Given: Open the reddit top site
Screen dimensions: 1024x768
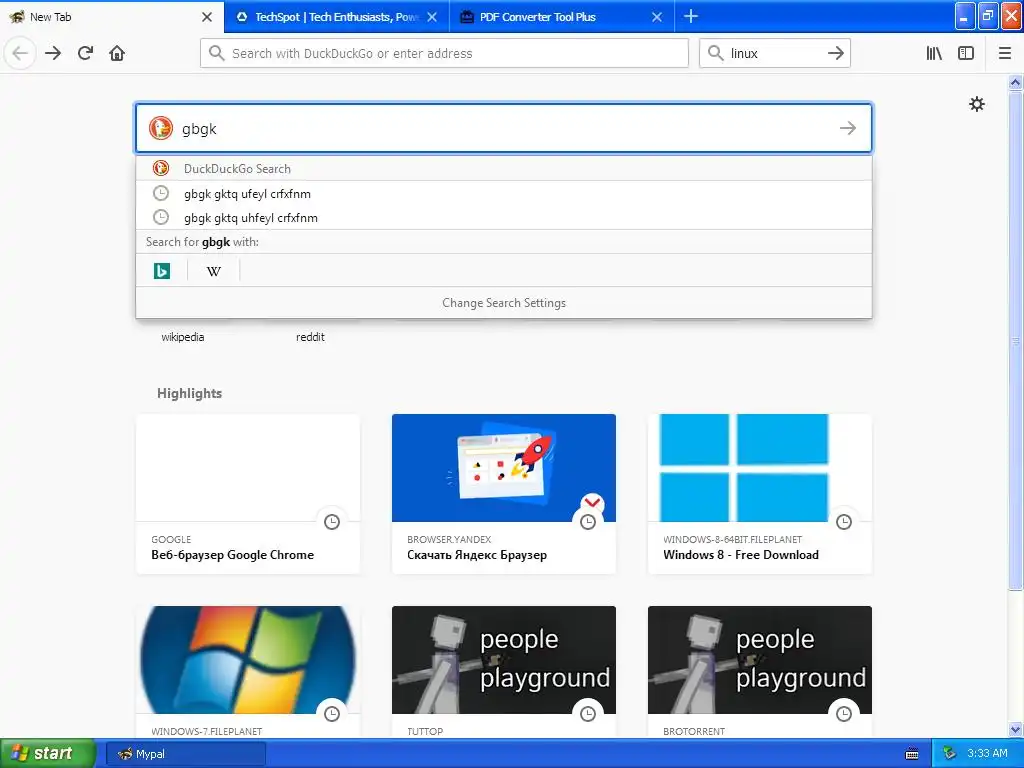Looking at the screenshot, I should point(310,337).
